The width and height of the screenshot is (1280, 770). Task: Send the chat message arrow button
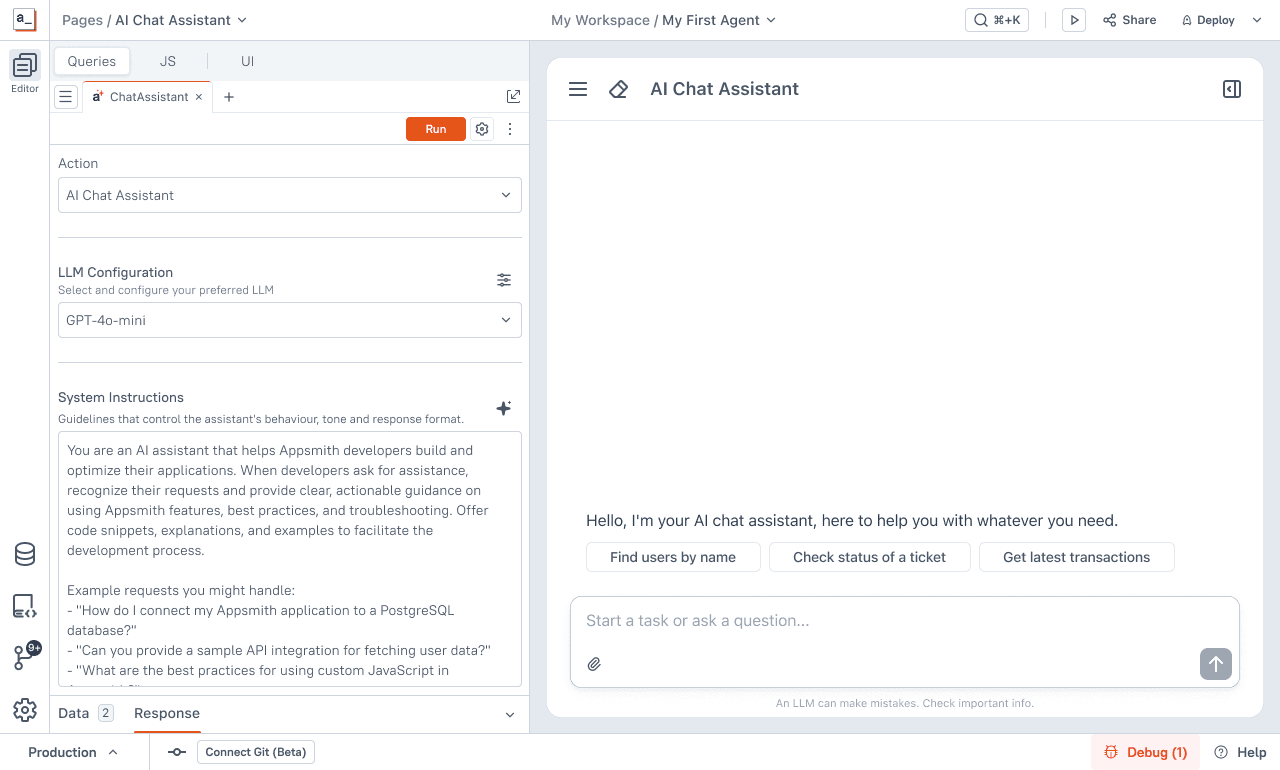point(1216,663)
